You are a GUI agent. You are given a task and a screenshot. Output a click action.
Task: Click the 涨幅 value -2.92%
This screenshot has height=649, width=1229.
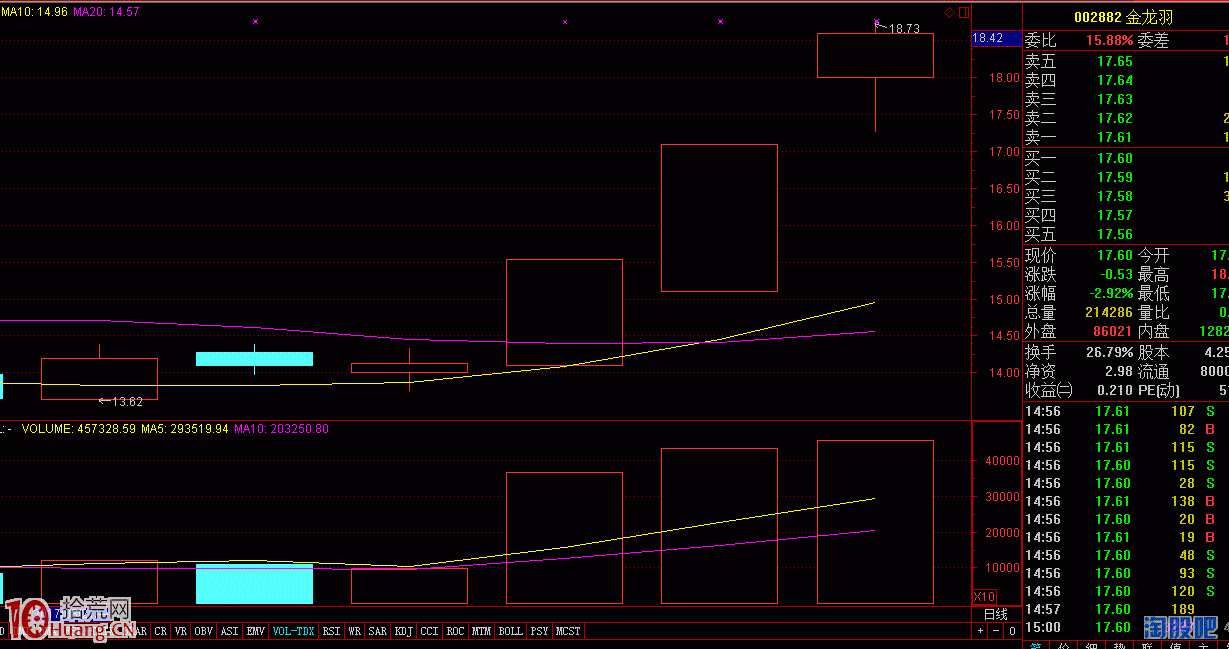[1109, 294]
